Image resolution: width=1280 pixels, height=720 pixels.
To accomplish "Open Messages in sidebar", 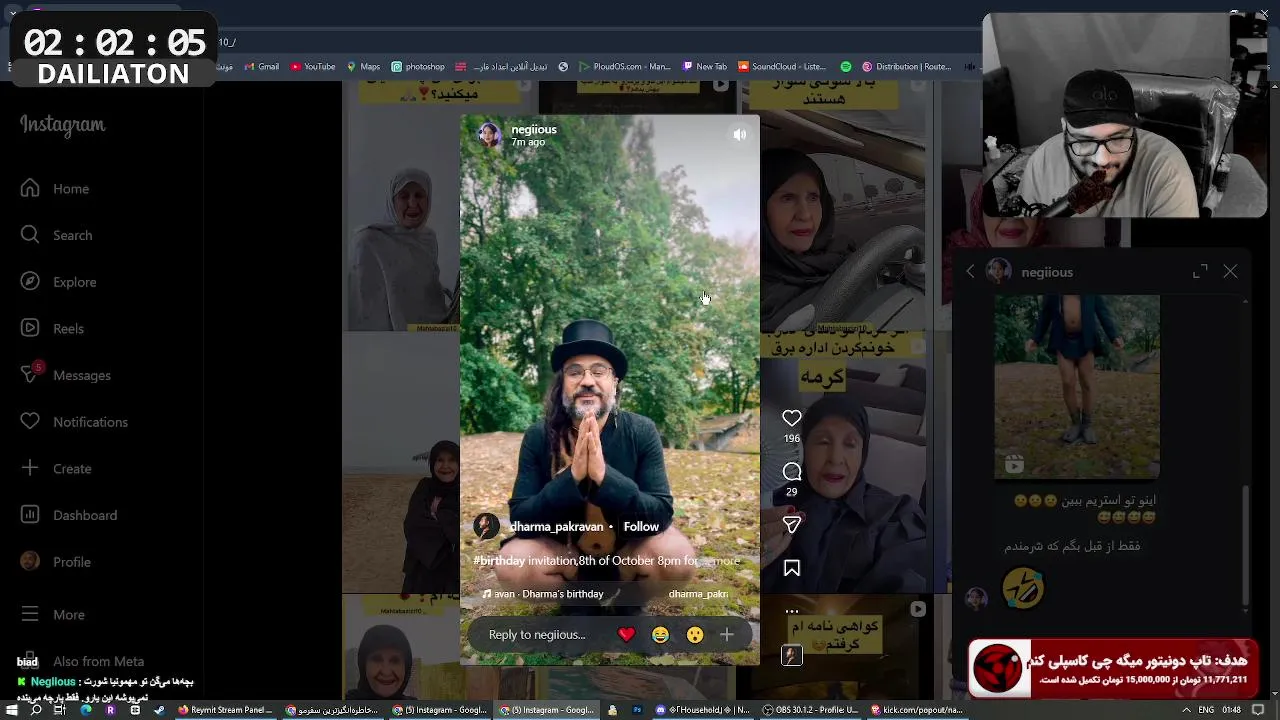I will click(x=66, y=375).
